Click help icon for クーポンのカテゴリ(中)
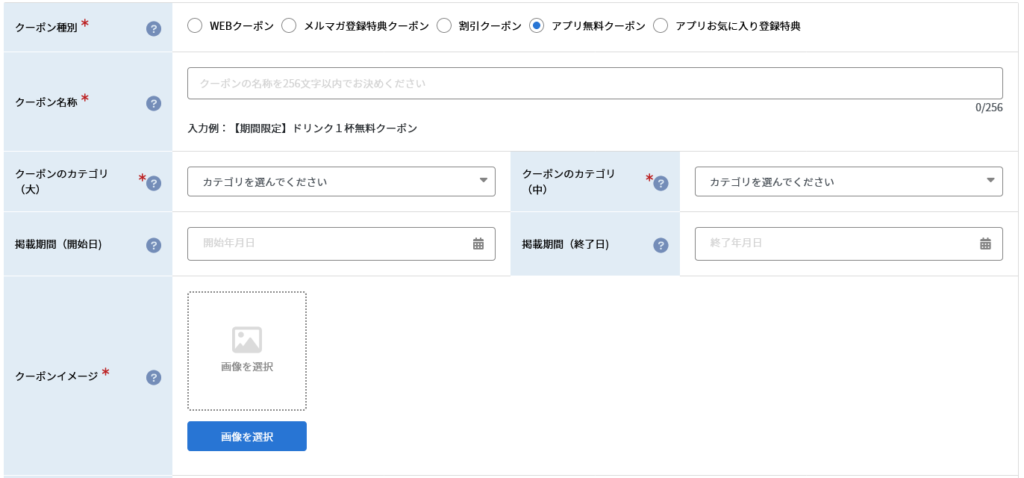This screenshot has height=478, width=1024. (x=661, y=183)
